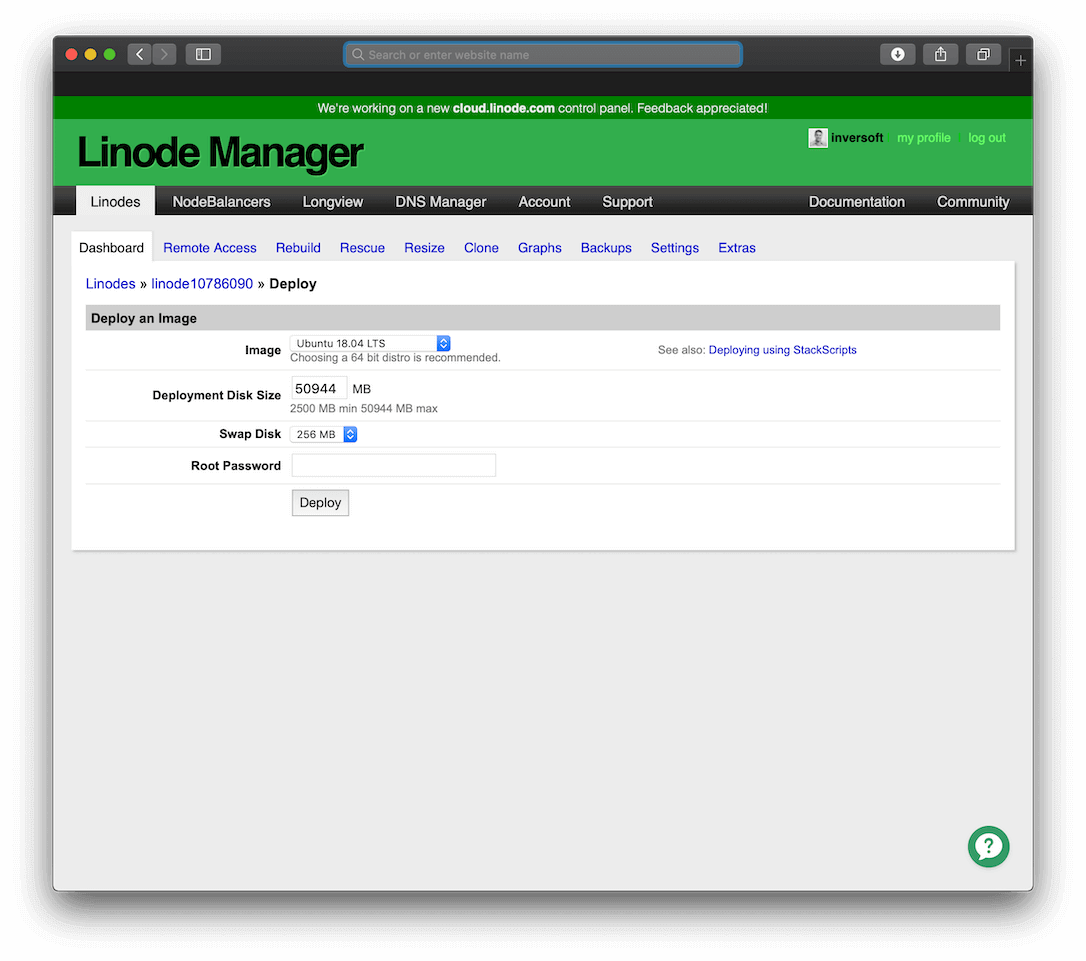Image resolution: width=1086 pixels, height=961 pixels.
Task: Switch to the Resize sub-tab
Action: point(425,248)
